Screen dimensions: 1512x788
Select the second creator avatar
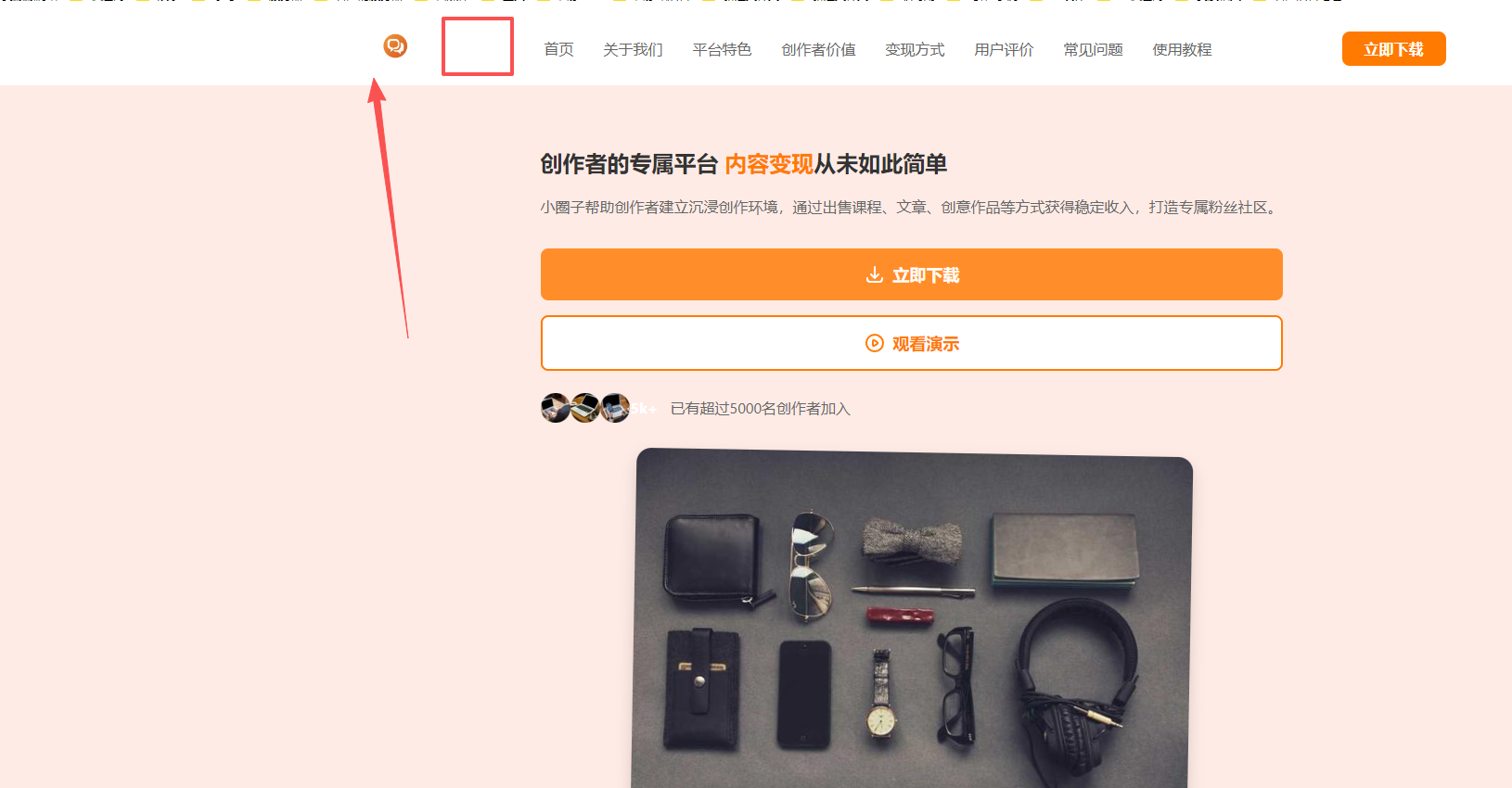click(x=585, y=408)
